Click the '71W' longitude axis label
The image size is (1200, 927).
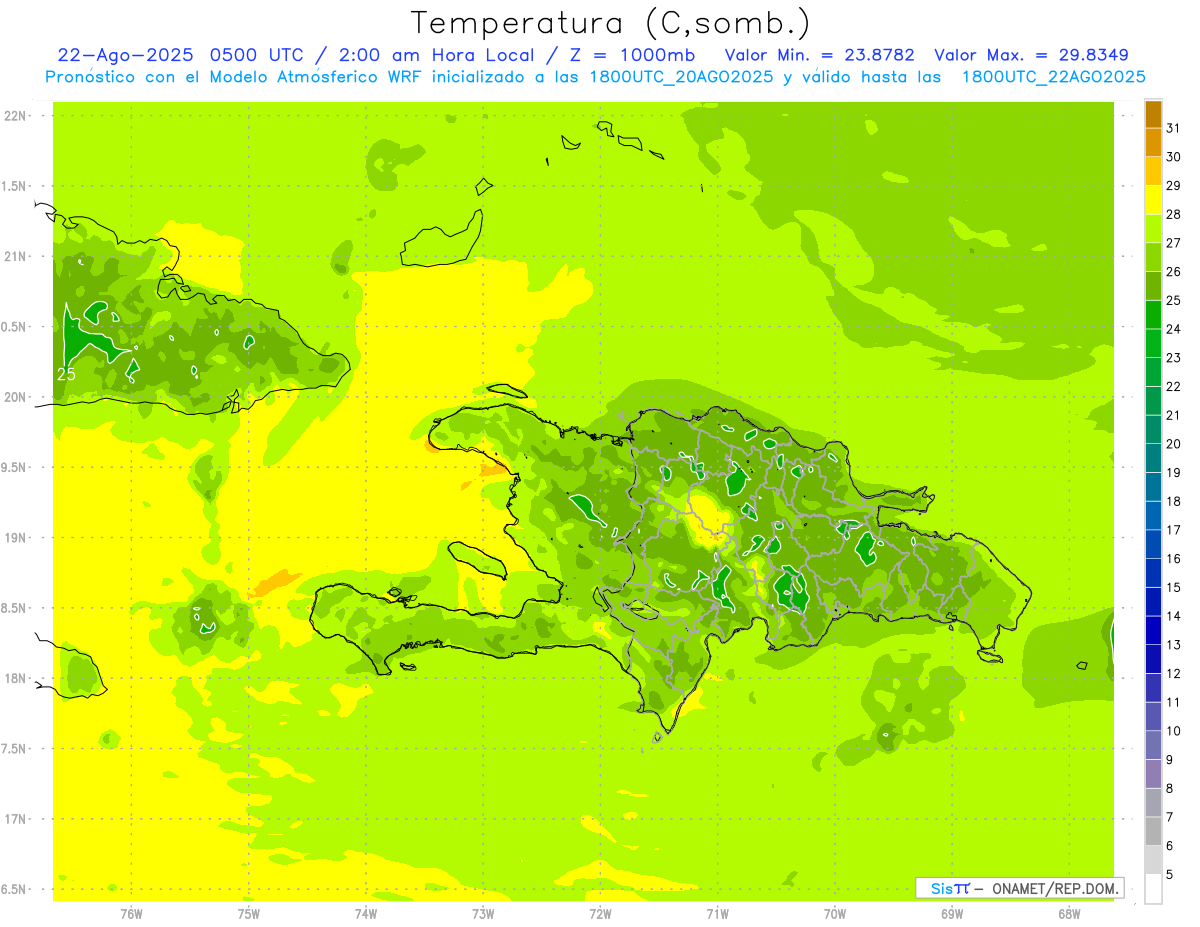click(717, 913)
